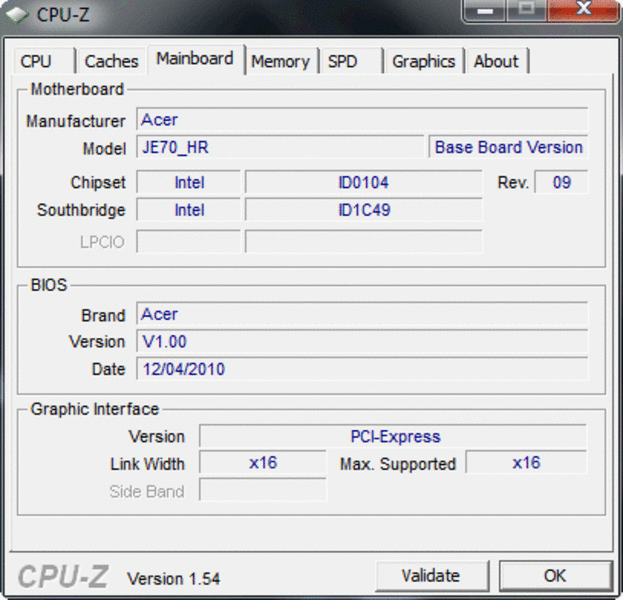Click the Model field JE70_HR
Viewport: 623px width, 600px height.
coord(280,147)
